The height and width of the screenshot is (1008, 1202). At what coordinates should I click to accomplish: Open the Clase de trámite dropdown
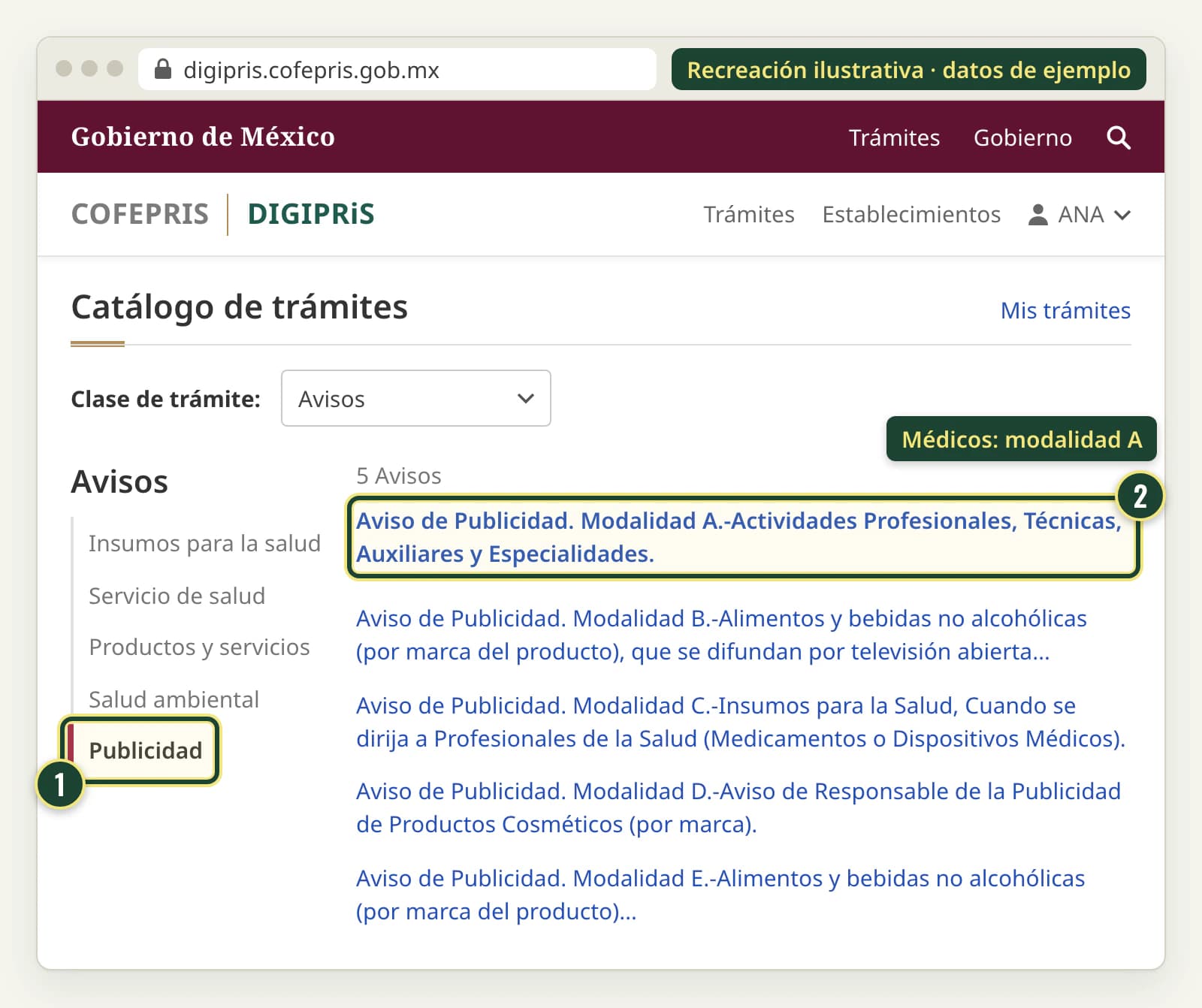pyautogui.click(x=415, y=398)
